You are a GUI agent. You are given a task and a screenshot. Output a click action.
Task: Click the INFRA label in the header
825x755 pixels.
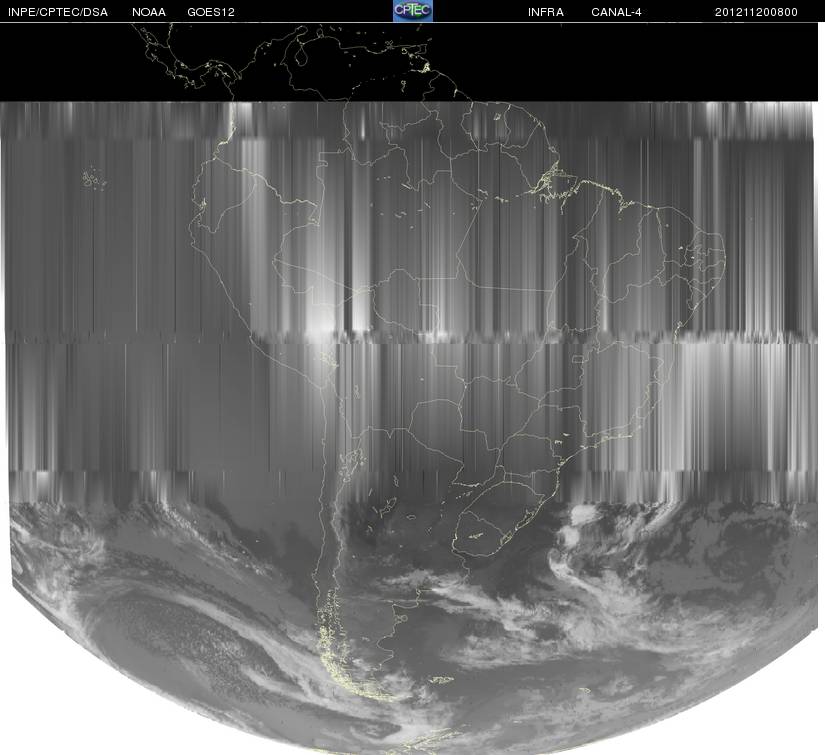point(546,12)
